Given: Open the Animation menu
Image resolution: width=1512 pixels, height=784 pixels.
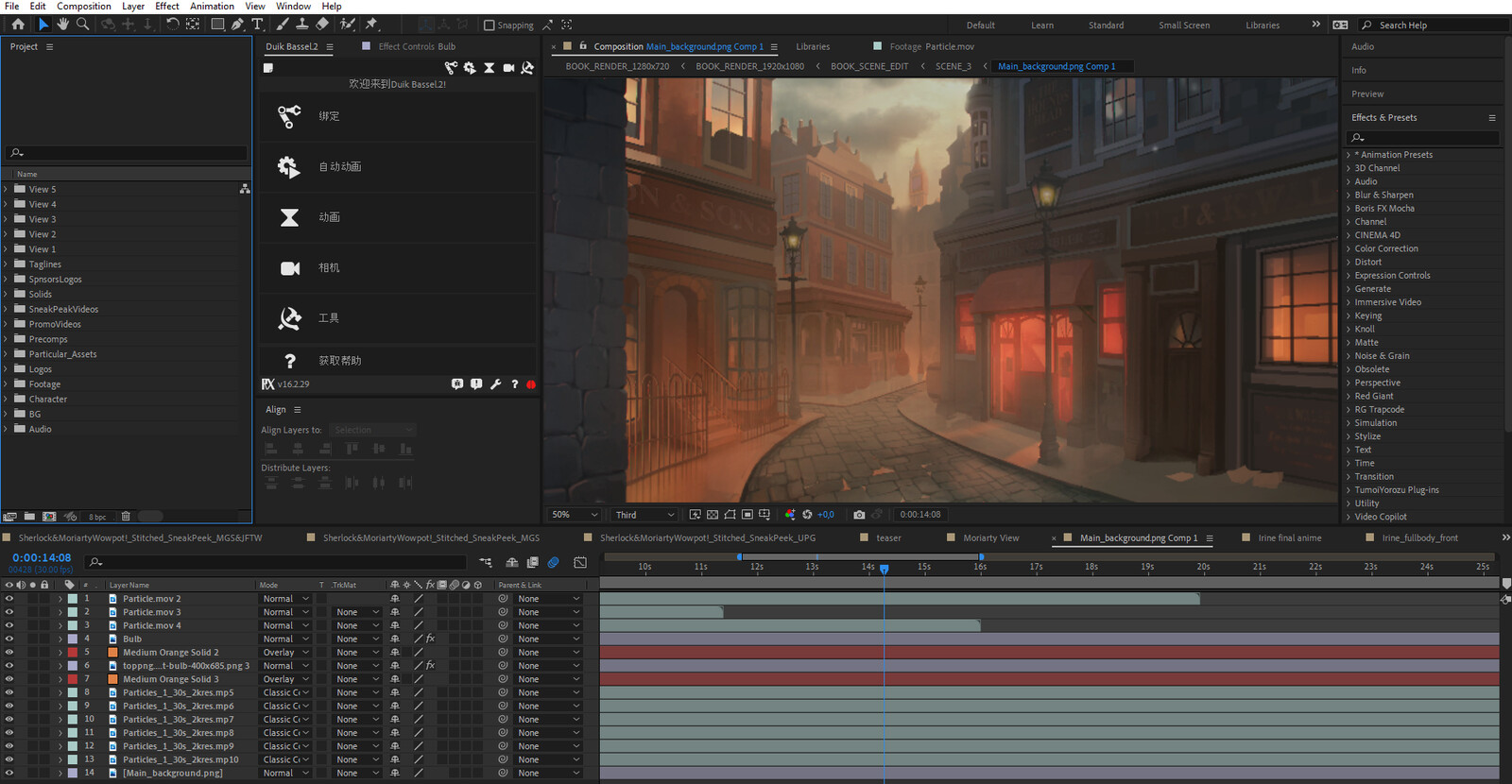Looking at the screenshot, I should (212, 6).
